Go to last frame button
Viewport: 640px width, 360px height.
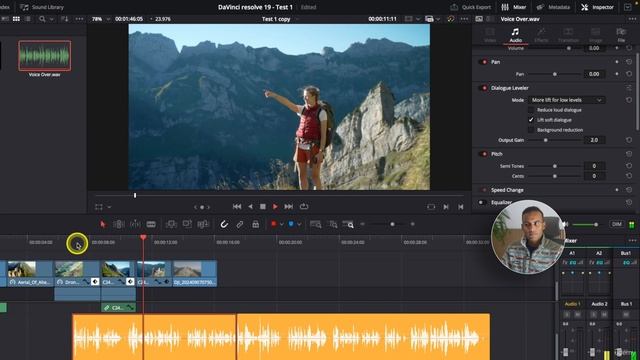(289, 207)
